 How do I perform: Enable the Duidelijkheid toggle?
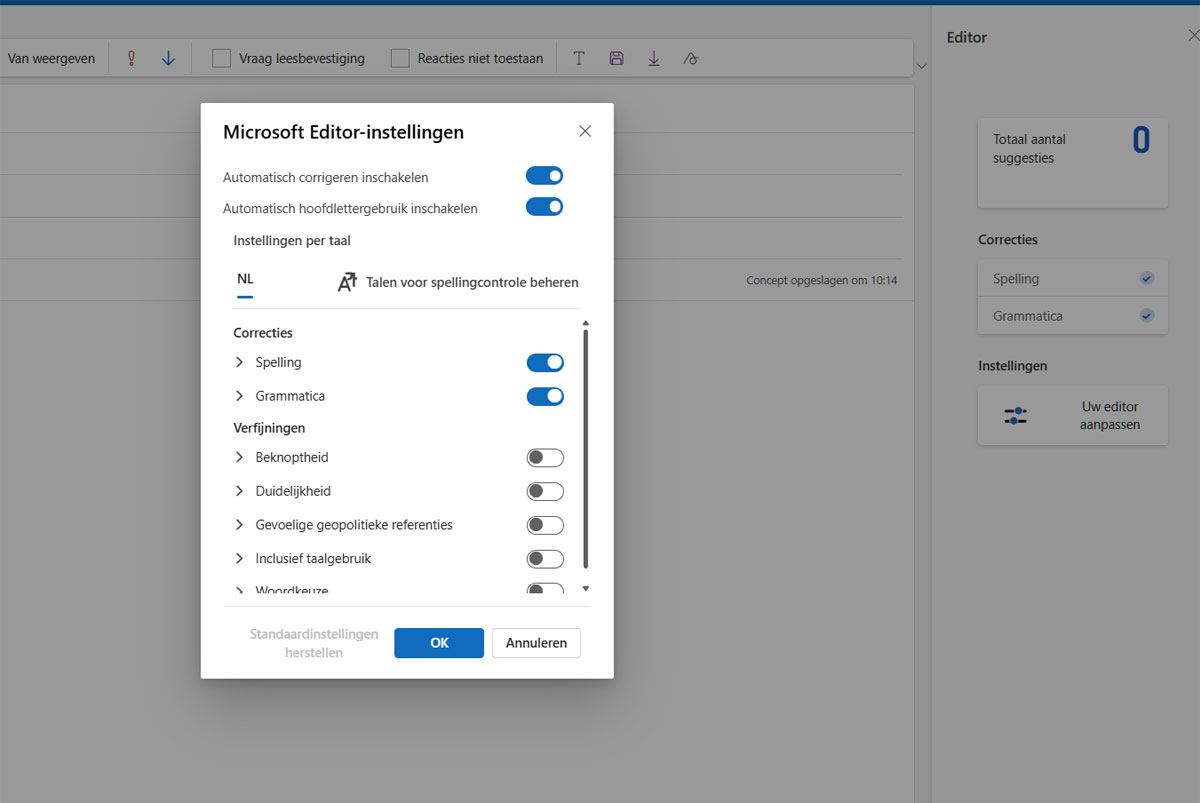click(x=545, y=492)
